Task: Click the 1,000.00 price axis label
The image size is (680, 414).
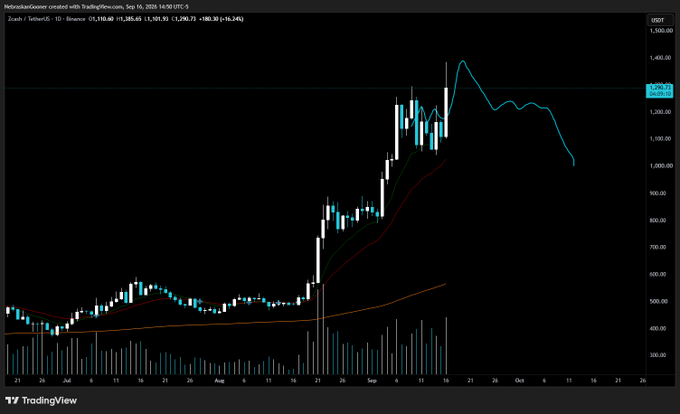Action: (661, 166)
